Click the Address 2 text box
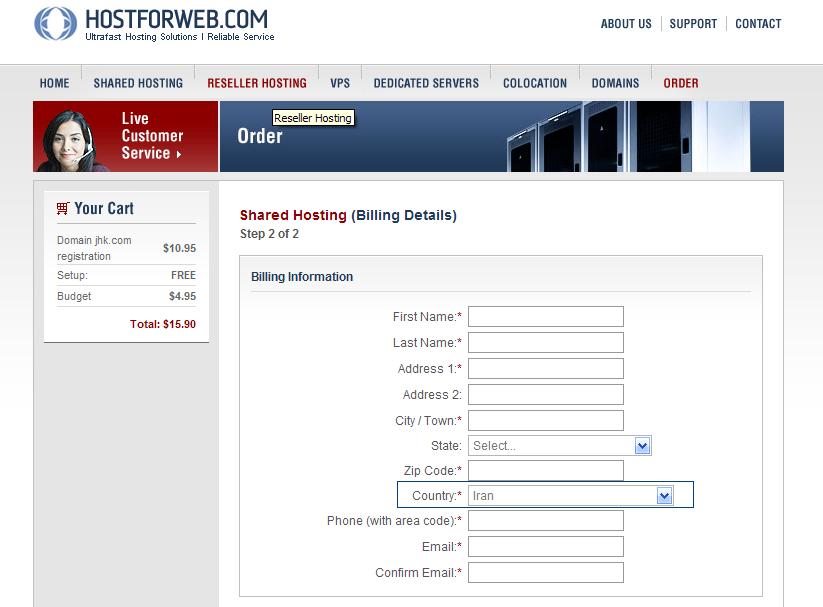823x607 pixels. pyautogui.click(x=546, y=394)
